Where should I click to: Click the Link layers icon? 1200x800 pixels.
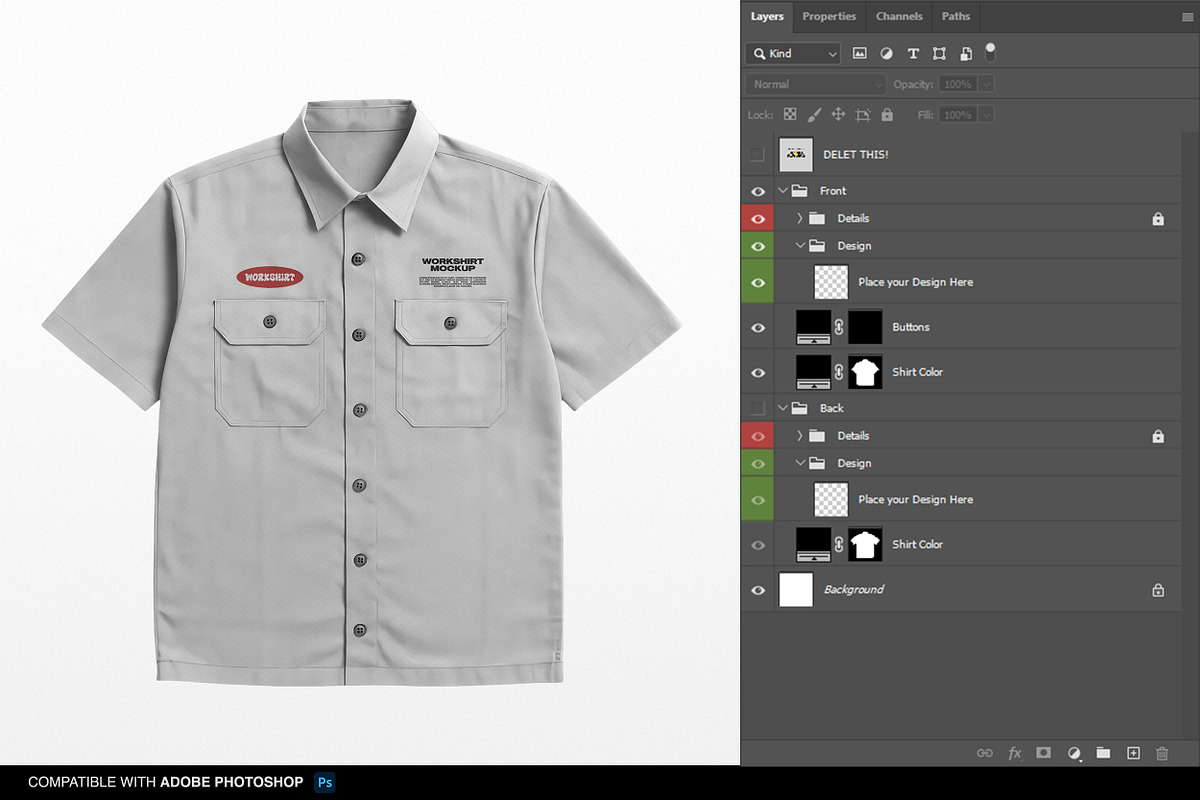point(984,753)
